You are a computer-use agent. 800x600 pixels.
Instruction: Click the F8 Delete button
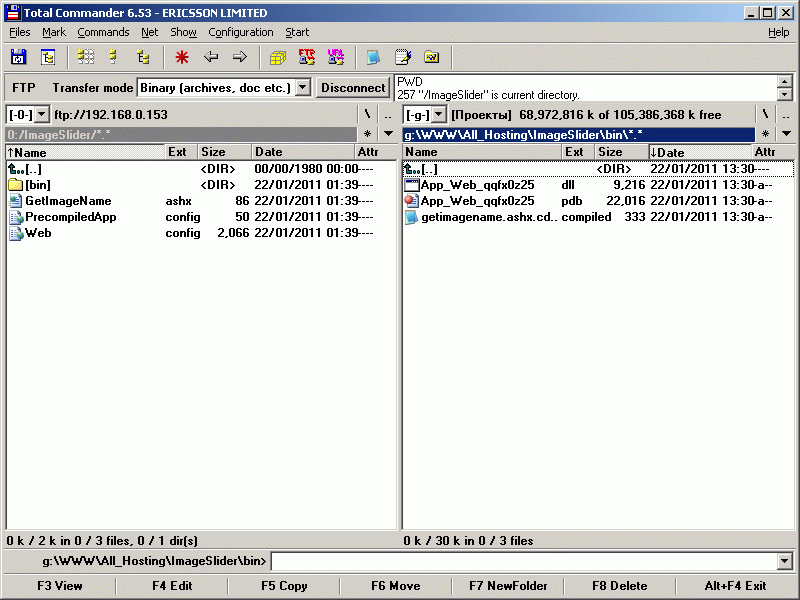tap(620, 586)
